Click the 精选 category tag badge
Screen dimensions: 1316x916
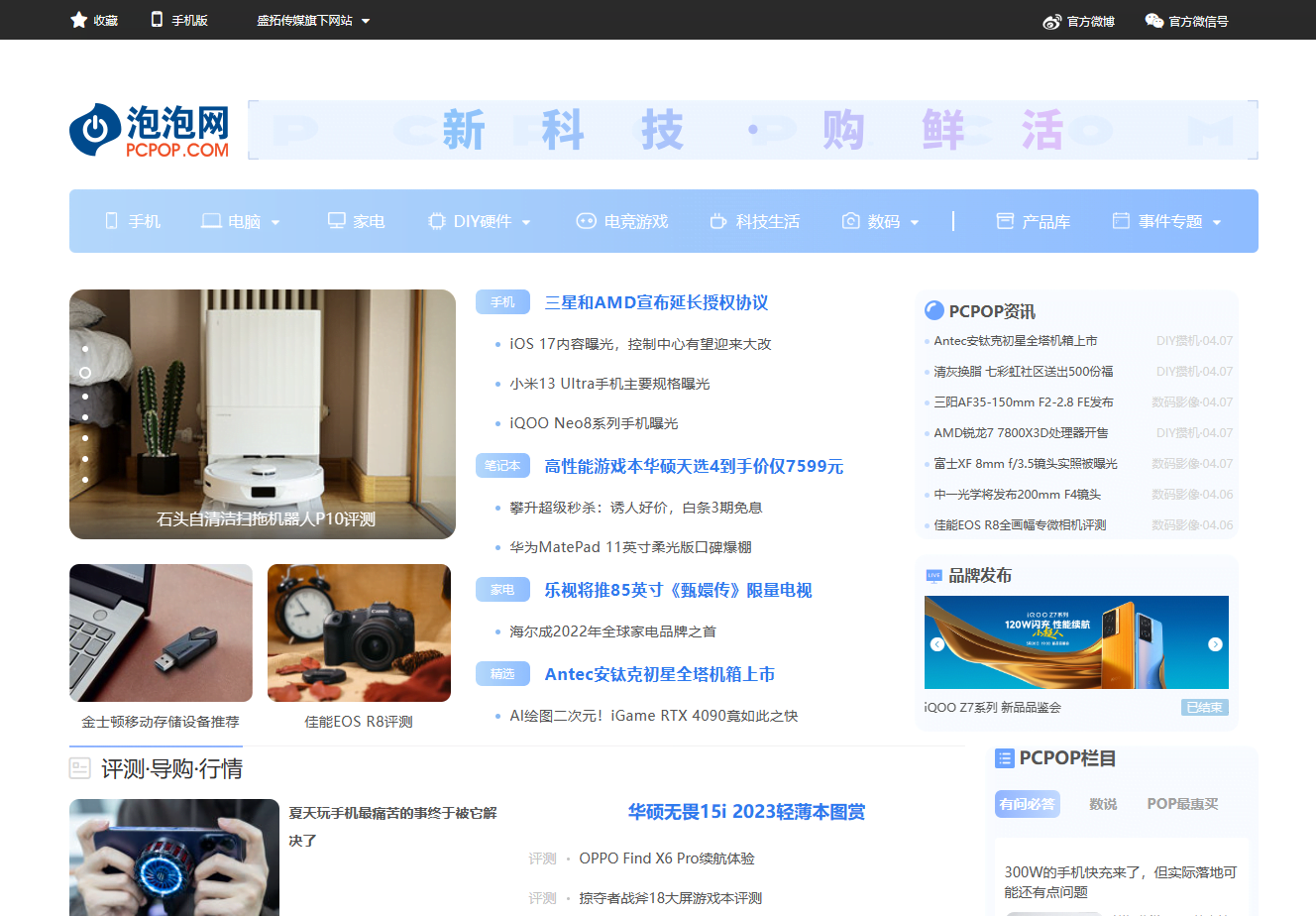click(x=502, y=673)
